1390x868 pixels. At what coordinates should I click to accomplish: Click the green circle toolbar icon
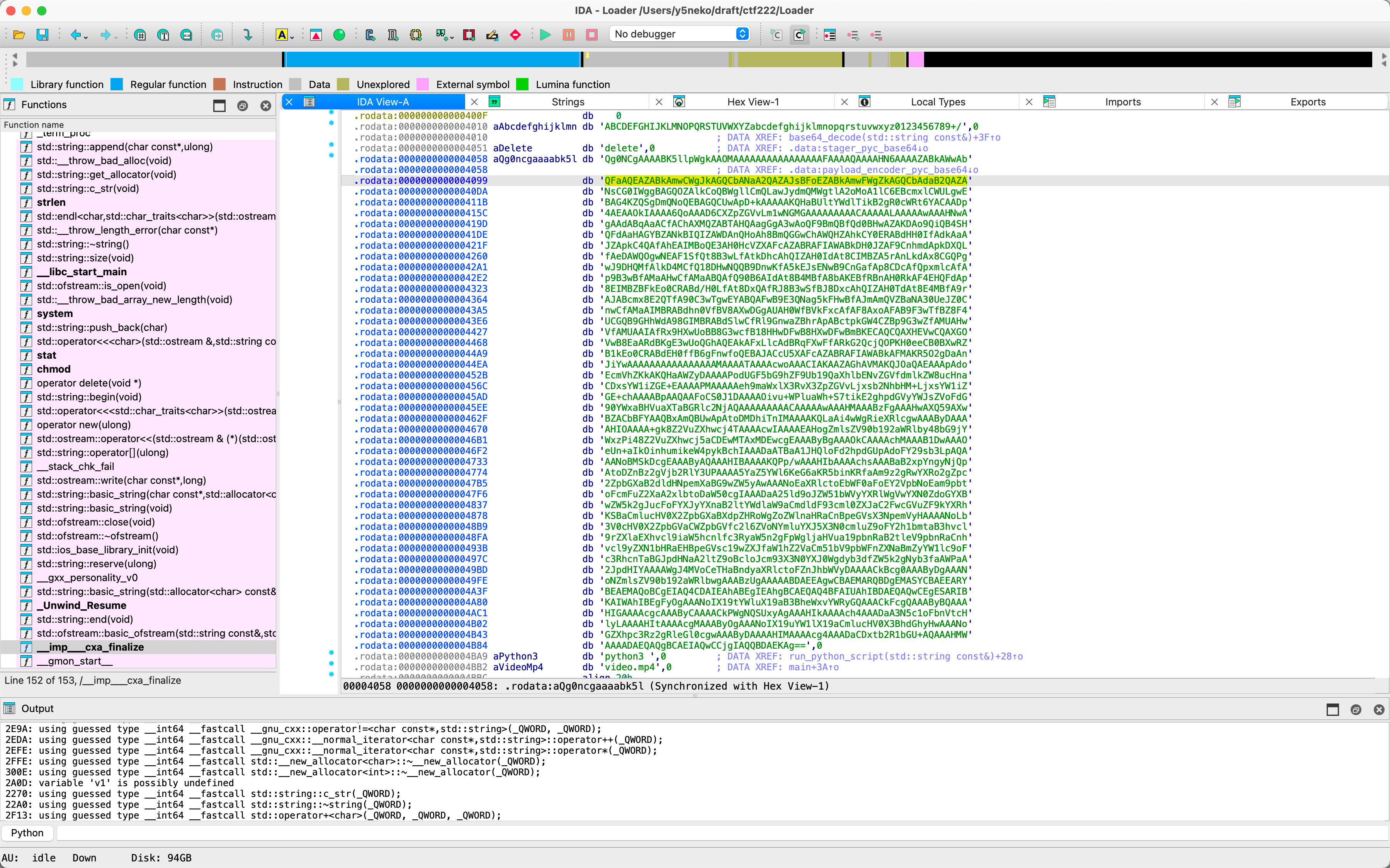(339, 35)
